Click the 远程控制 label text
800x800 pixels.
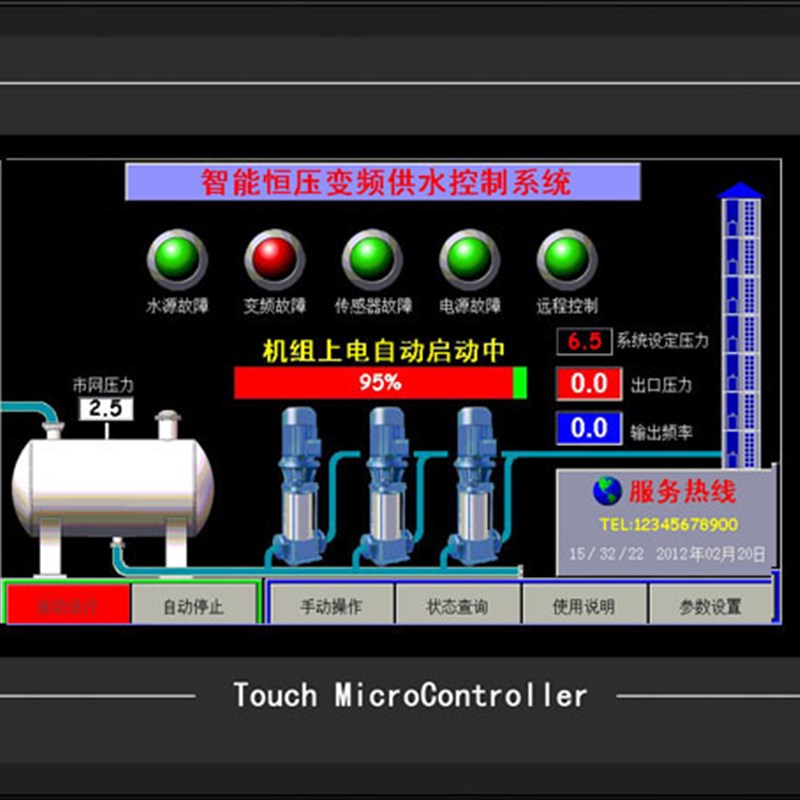click(567, 306)
